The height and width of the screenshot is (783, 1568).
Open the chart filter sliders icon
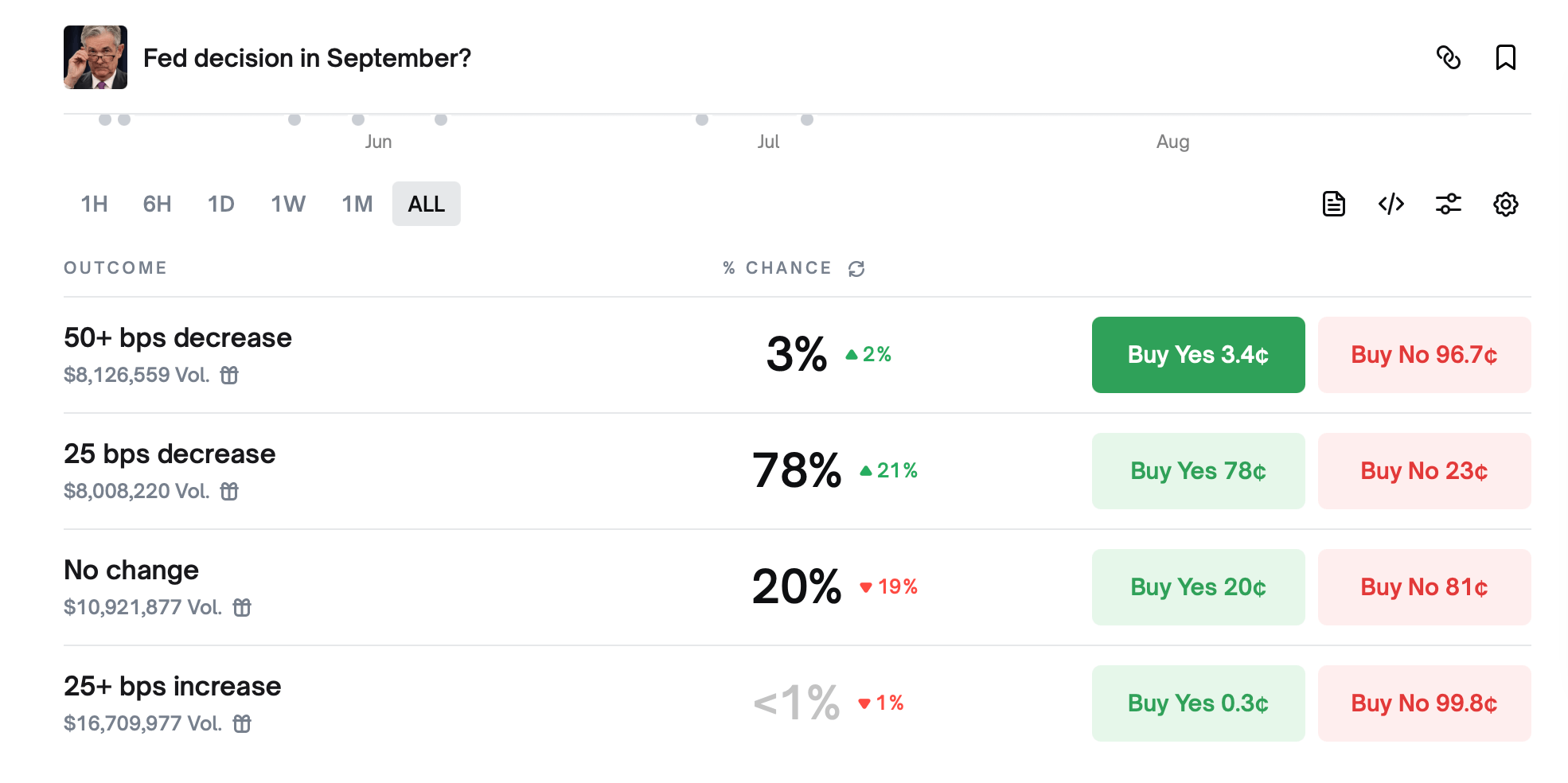(1448, 204)
